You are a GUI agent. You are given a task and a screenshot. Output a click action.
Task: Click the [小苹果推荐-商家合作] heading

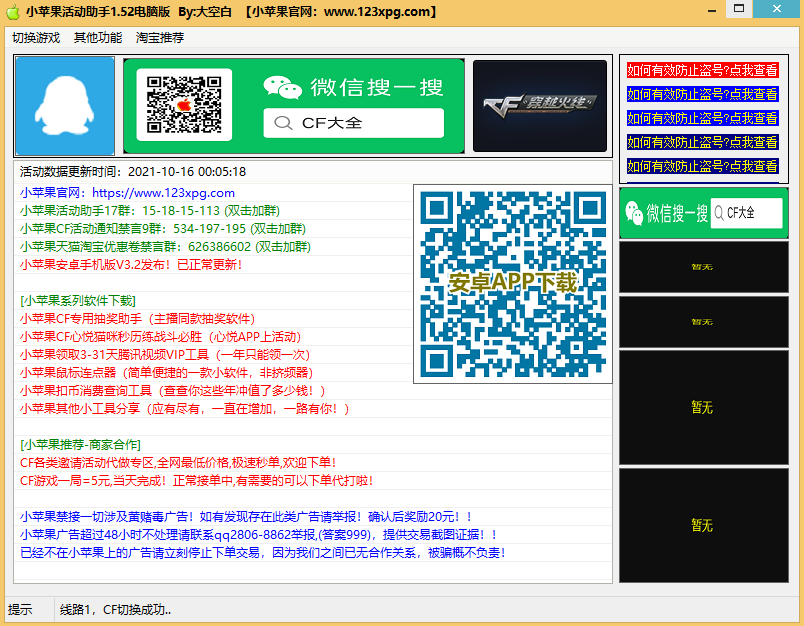click(x=81, y=445)
